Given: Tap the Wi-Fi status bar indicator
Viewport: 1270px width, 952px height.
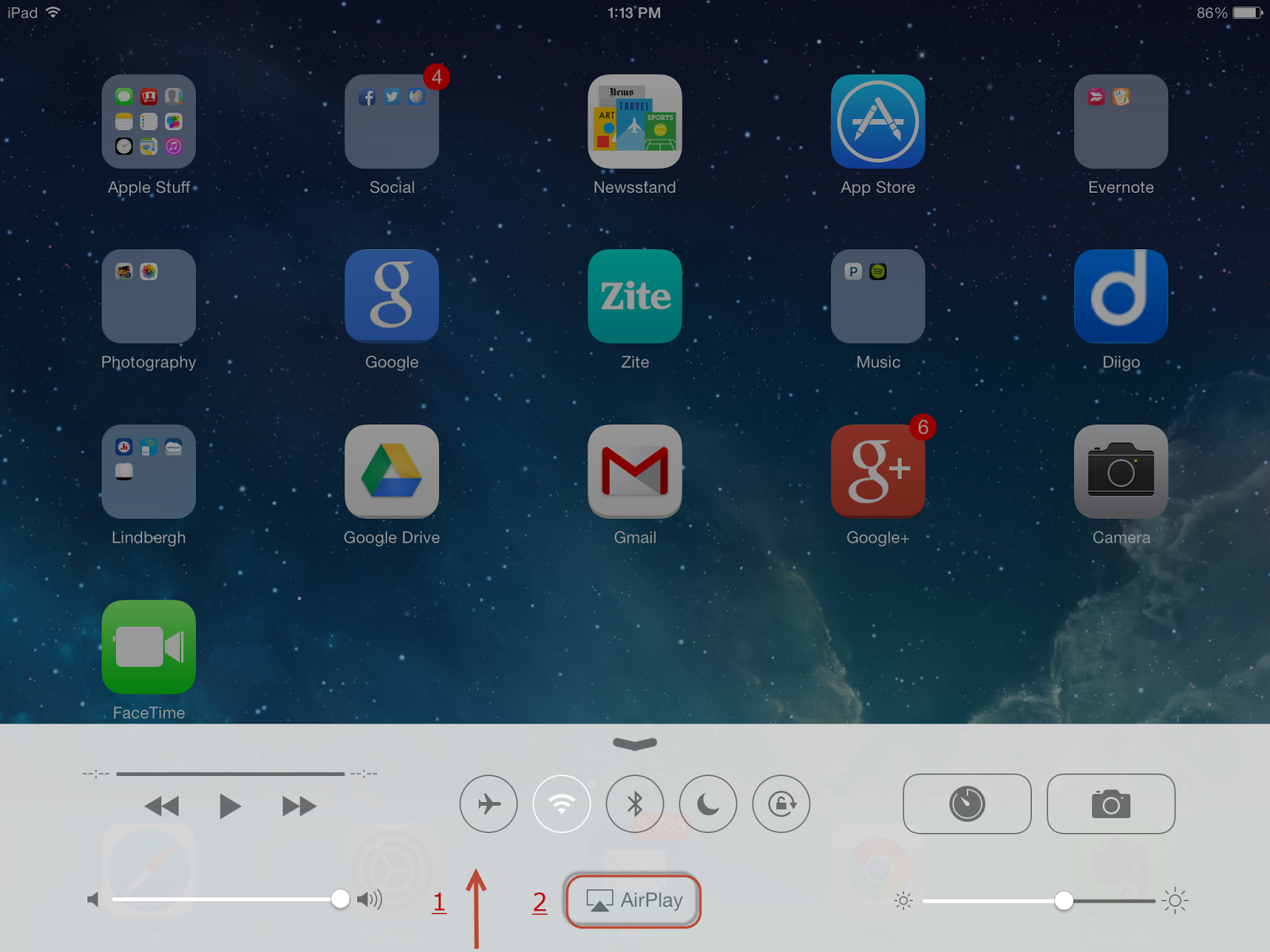Looking at the screenshot, I should pyautogui.click(x=53, y=13).
